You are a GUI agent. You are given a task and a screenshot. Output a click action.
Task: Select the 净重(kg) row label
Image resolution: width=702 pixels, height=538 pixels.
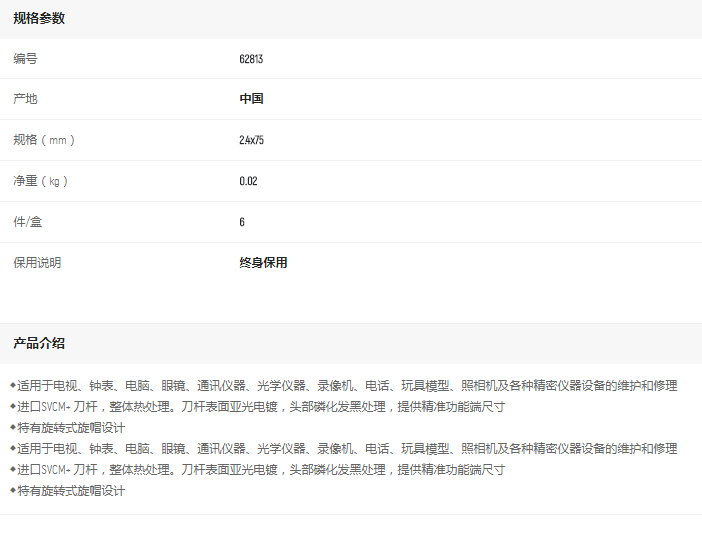pyautogui.click(x=41, y=181)
